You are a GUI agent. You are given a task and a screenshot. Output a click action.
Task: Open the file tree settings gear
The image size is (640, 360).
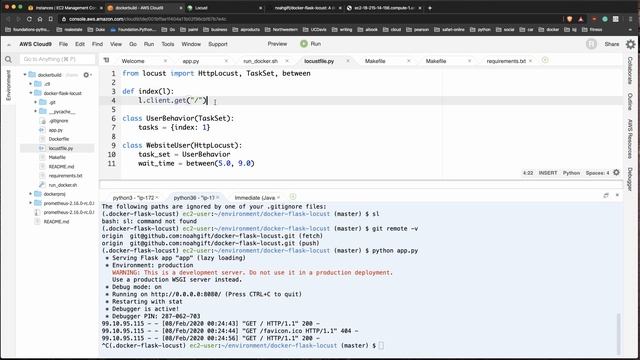pos(86,75)
